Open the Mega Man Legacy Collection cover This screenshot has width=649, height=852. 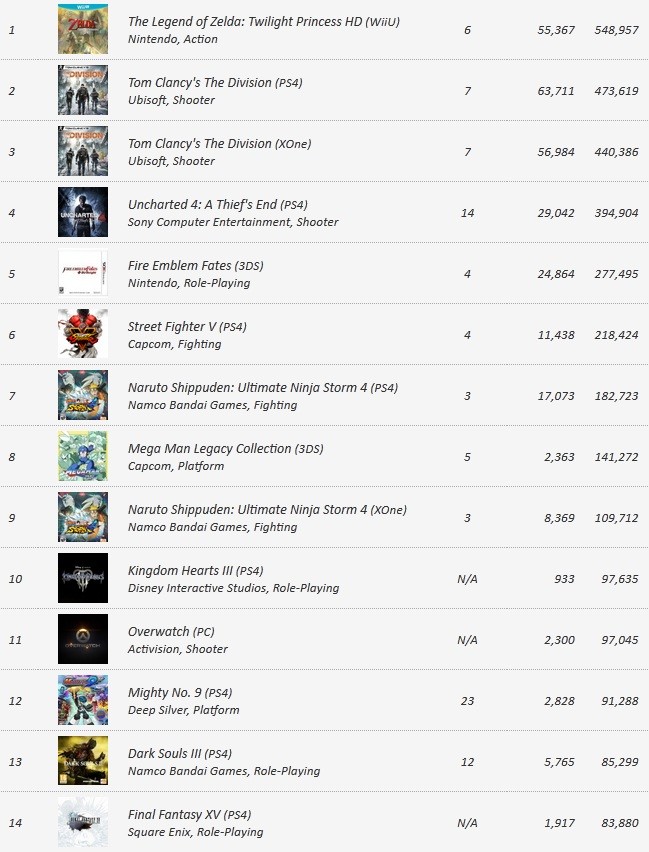[x=83, y=456]
